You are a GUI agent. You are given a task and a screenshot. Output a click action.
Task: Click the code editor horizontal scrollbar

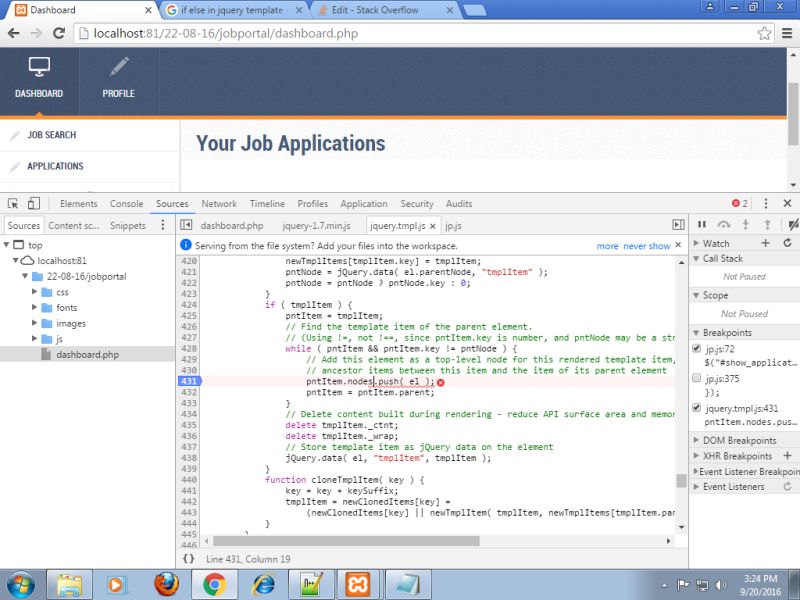coord(346,541)
